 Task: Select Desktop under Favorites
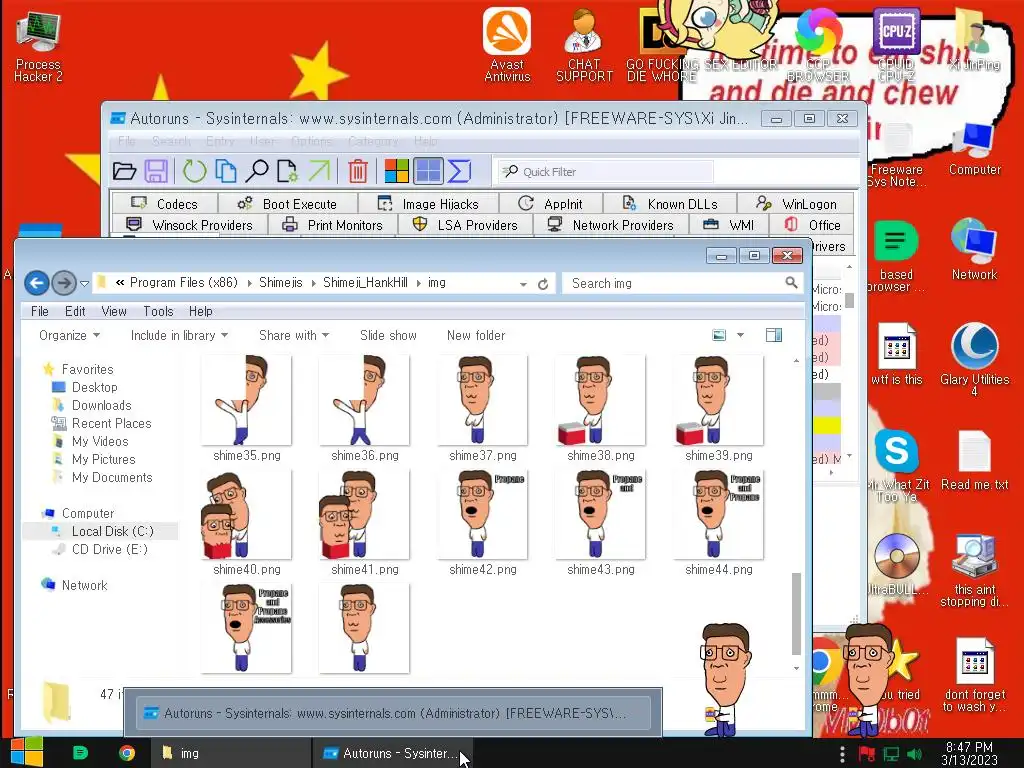coord(94,387)
